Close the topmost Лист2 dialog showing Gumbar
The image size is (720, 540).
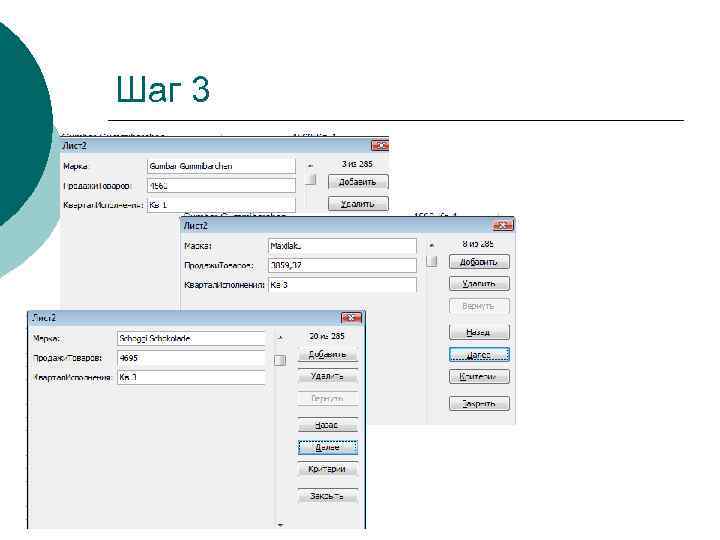(x=380, y=146)
